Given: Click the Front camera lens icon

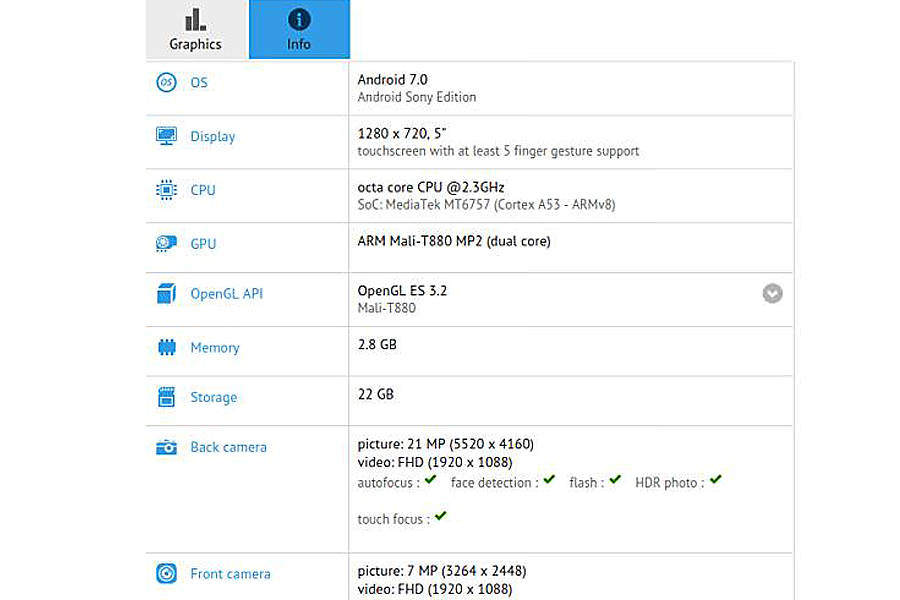Looking at the screenshot, I should [166, 574].
